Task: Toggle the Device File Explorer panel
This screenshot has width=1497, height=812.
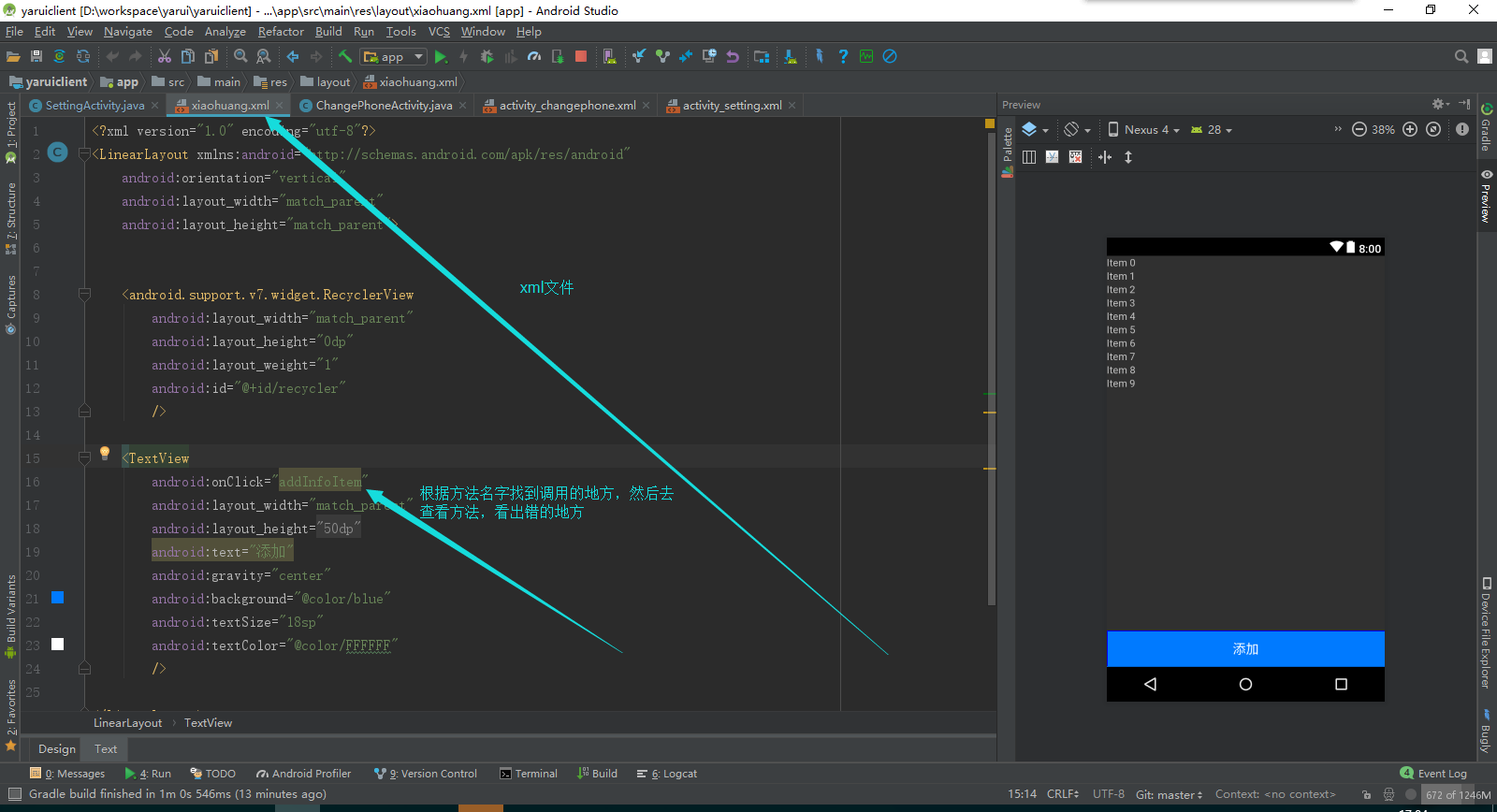Action: 1486,633
